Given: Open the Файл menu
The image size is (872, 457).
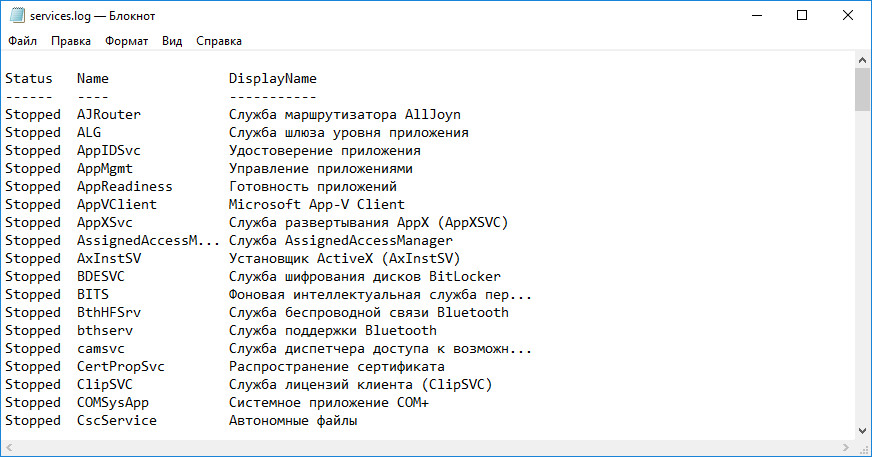Looking at the screenshot, I should 22,41.
